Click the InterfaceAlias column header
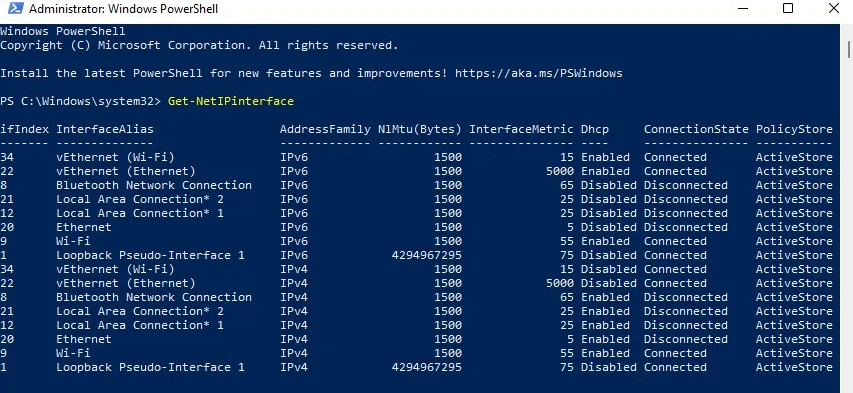The image size is (853, 393). (x=104, y=129)
